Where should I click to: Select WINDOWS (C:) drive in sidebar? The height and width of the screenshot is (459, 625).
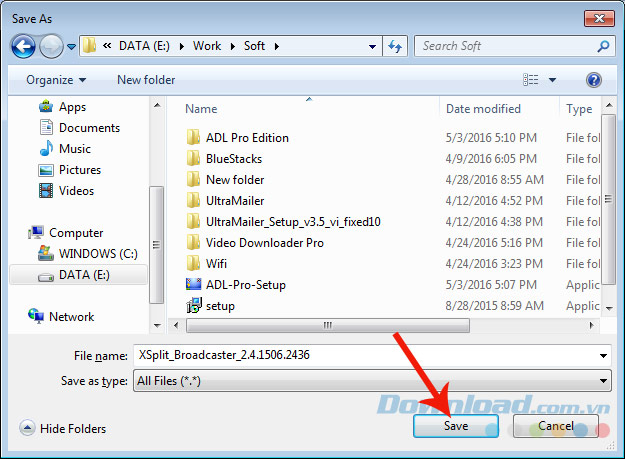pos(98,254)
